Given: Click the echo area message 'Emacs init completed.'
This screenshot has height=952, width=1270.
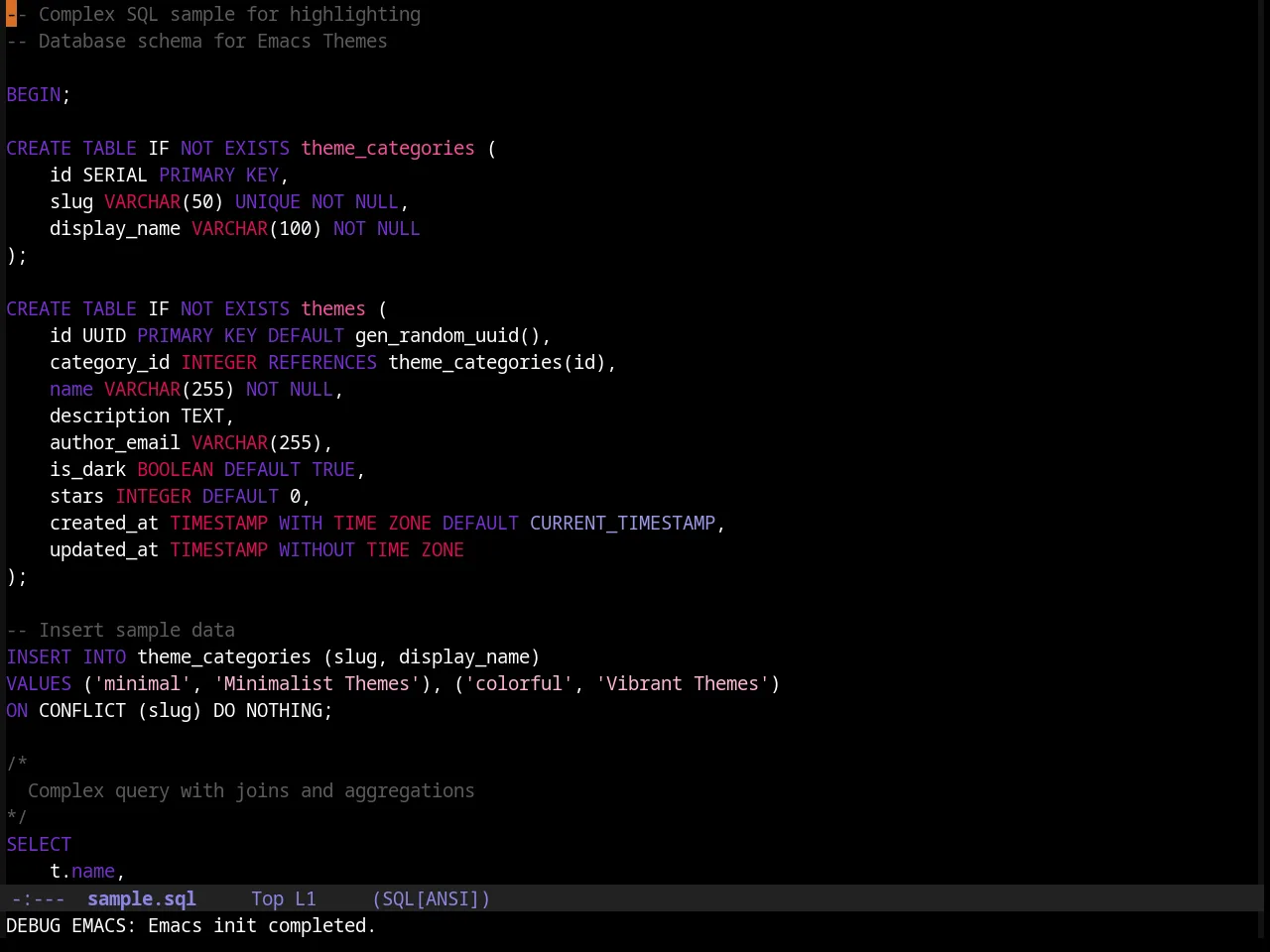Looking at the screenshot, I should [262, 925].
